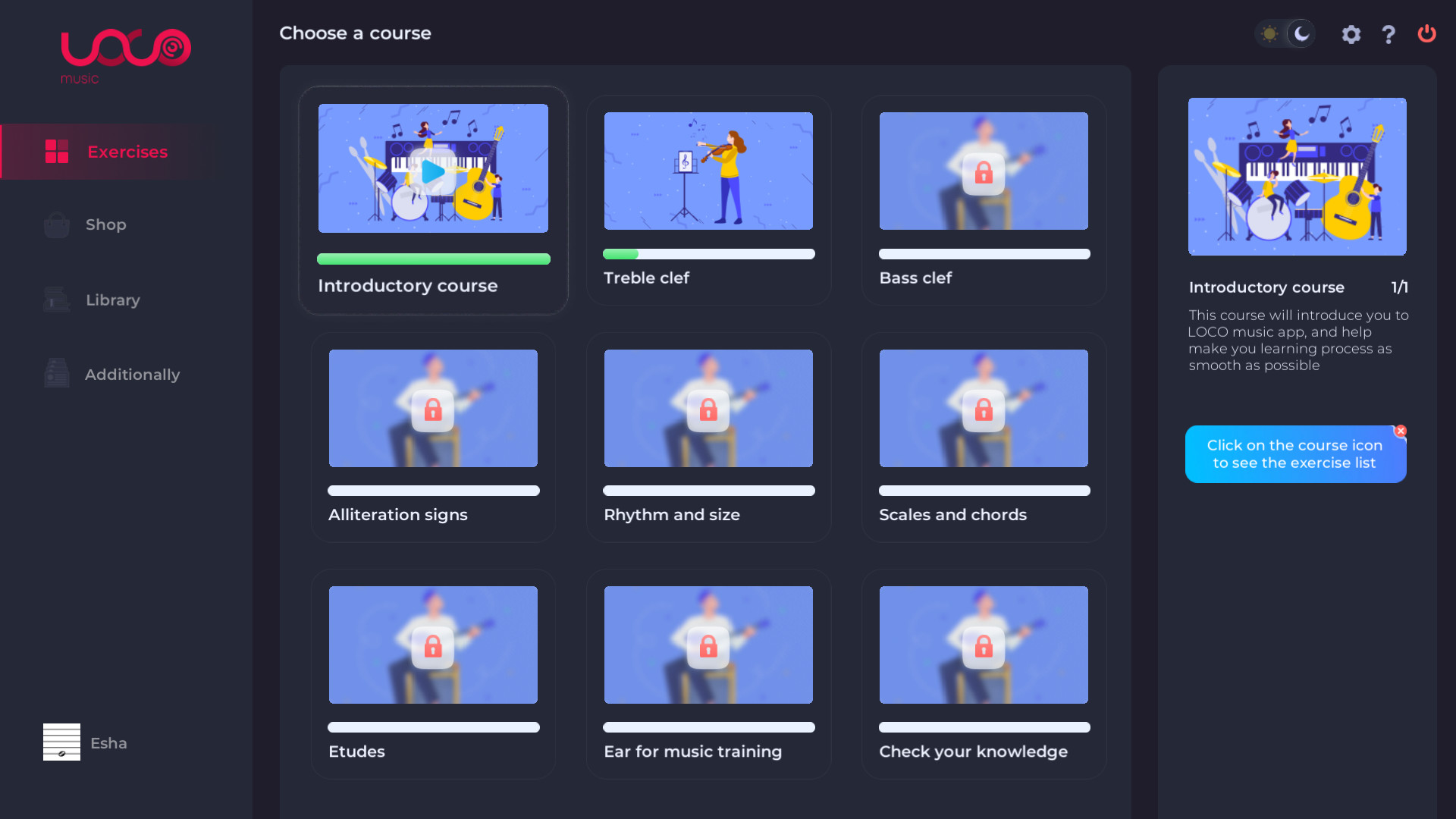Switch to light mode sun toggle
Image resolution: width=1456 pixels, height=819 pixels.
[x=1269, y=34]
